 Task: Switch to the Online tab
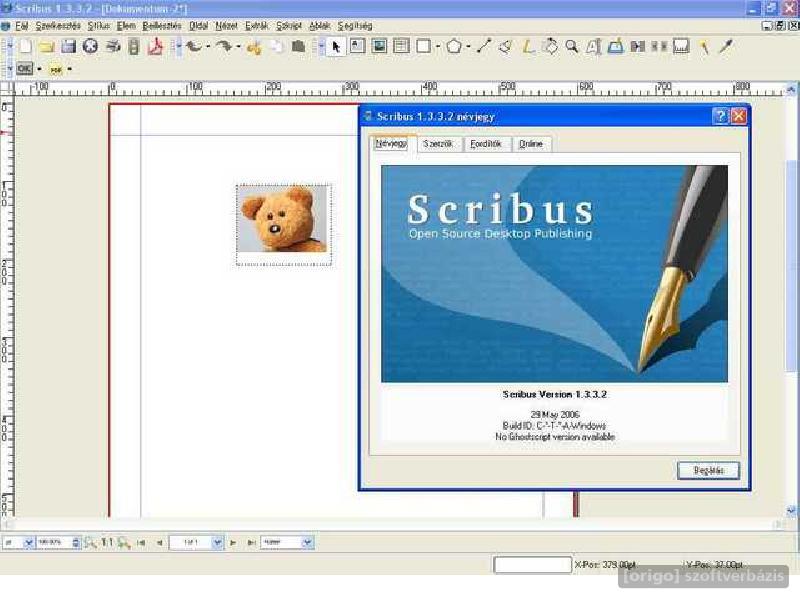(x=531, y=144)
